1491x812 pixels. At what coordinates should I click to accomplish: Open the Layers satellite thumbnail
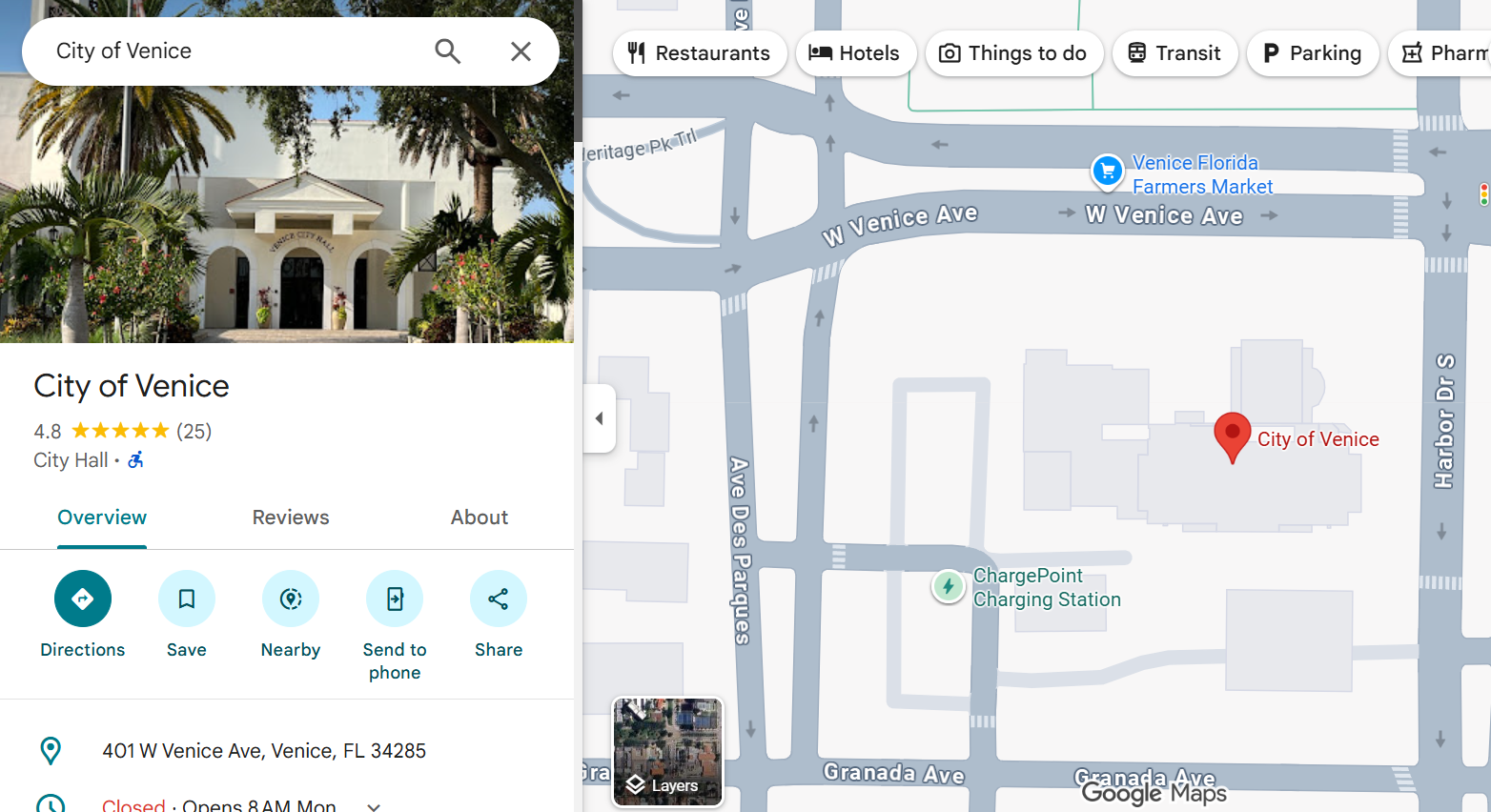[x=667, y=752]
